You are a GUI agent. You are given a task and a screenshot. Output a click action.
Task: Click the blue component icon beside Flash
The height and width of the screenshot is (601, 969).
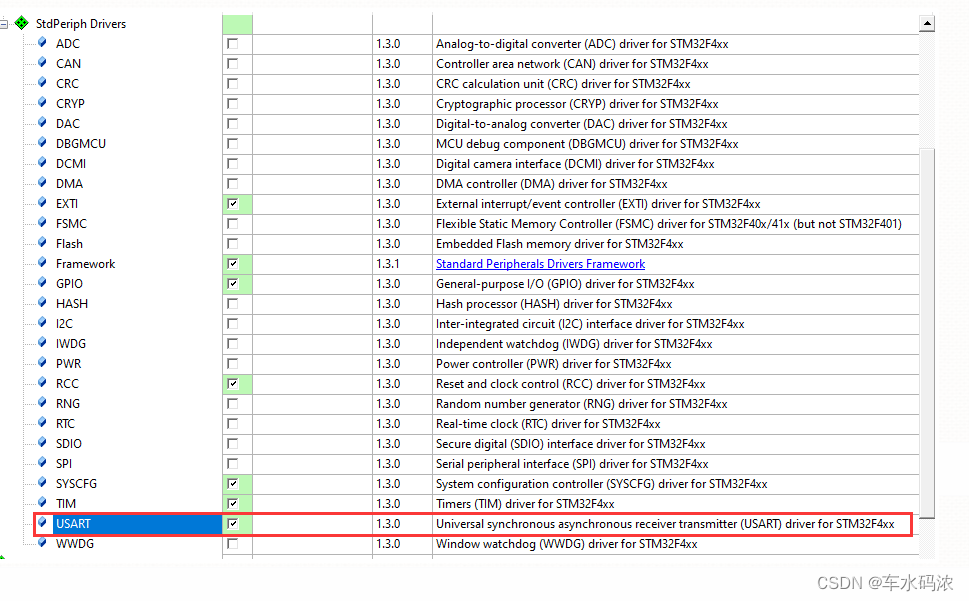pyautogui.click(x=42, y=242)
